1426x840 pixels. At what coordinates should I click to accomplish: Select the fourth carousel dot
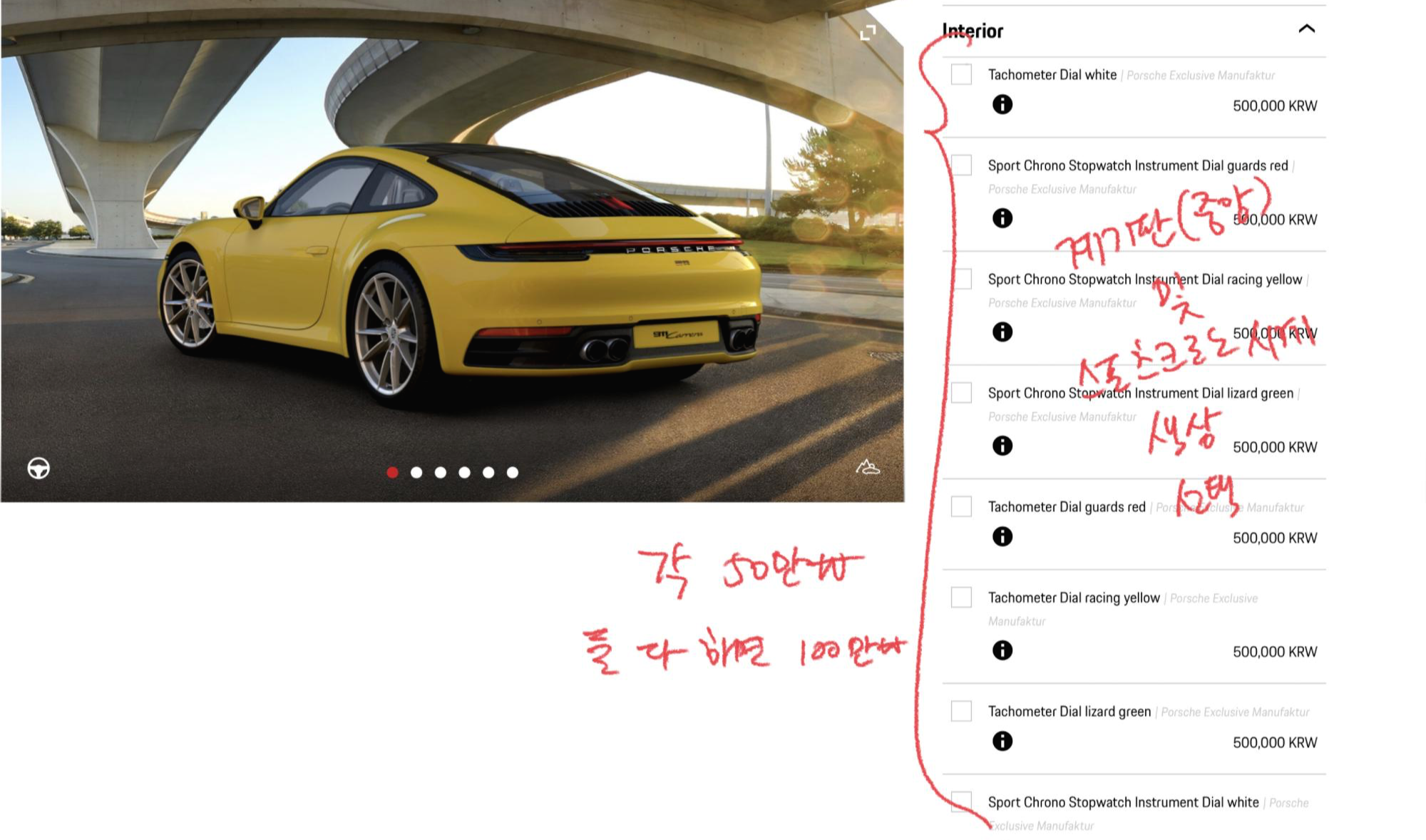pos(464,472)
